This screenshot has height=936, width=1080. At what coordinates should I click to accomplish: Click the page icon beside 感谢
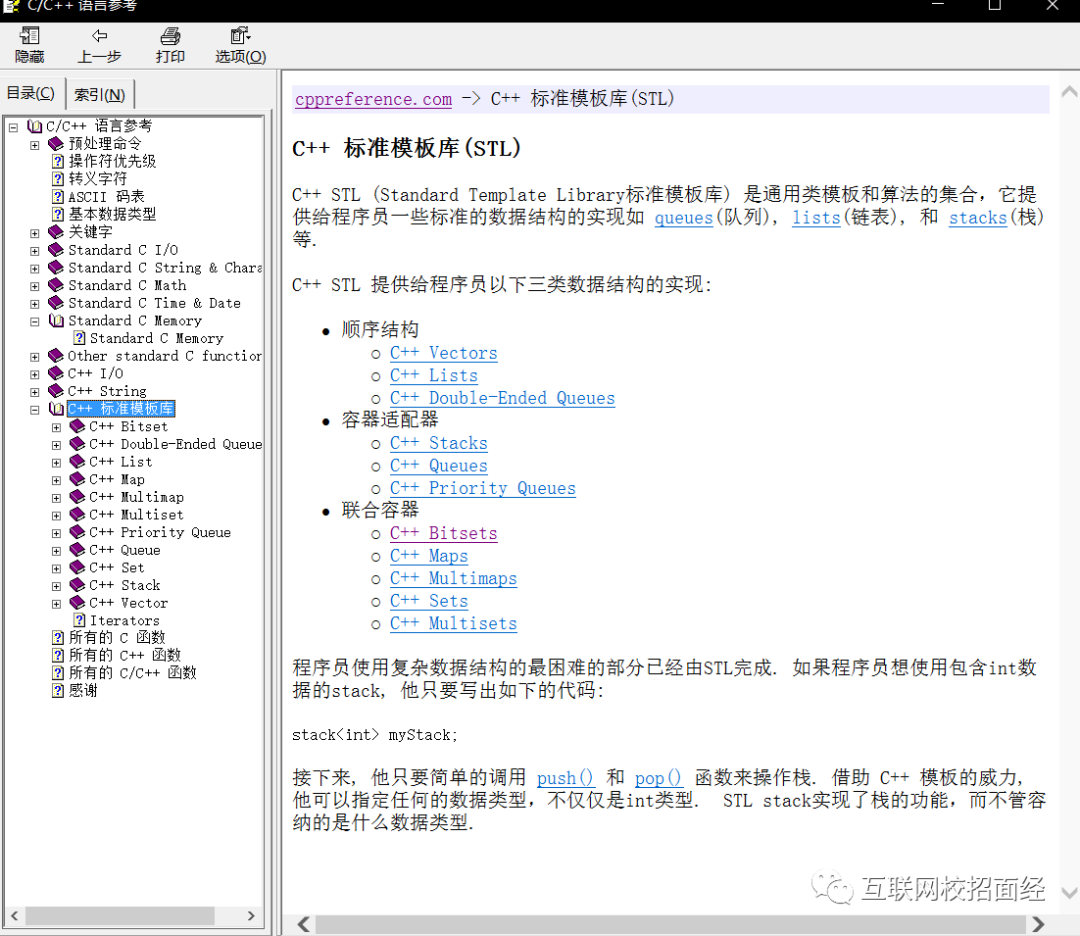(x=59, y=691)
